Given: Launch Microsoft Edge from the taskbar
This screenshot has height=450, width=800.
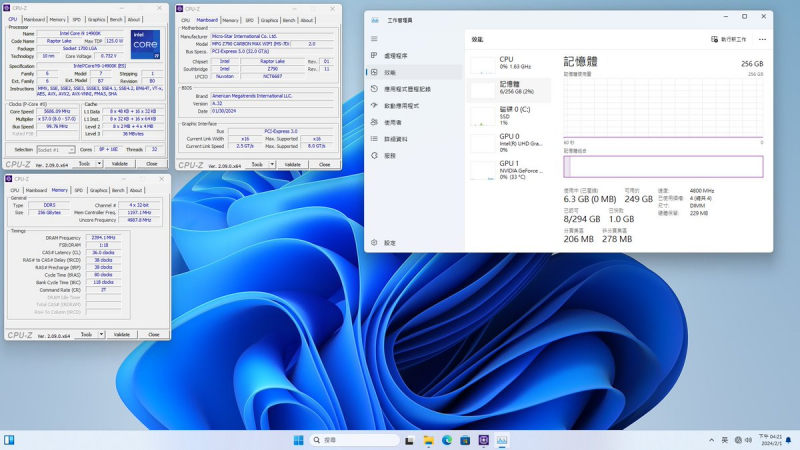Looking at the screenshot, I should pos(447,440).
